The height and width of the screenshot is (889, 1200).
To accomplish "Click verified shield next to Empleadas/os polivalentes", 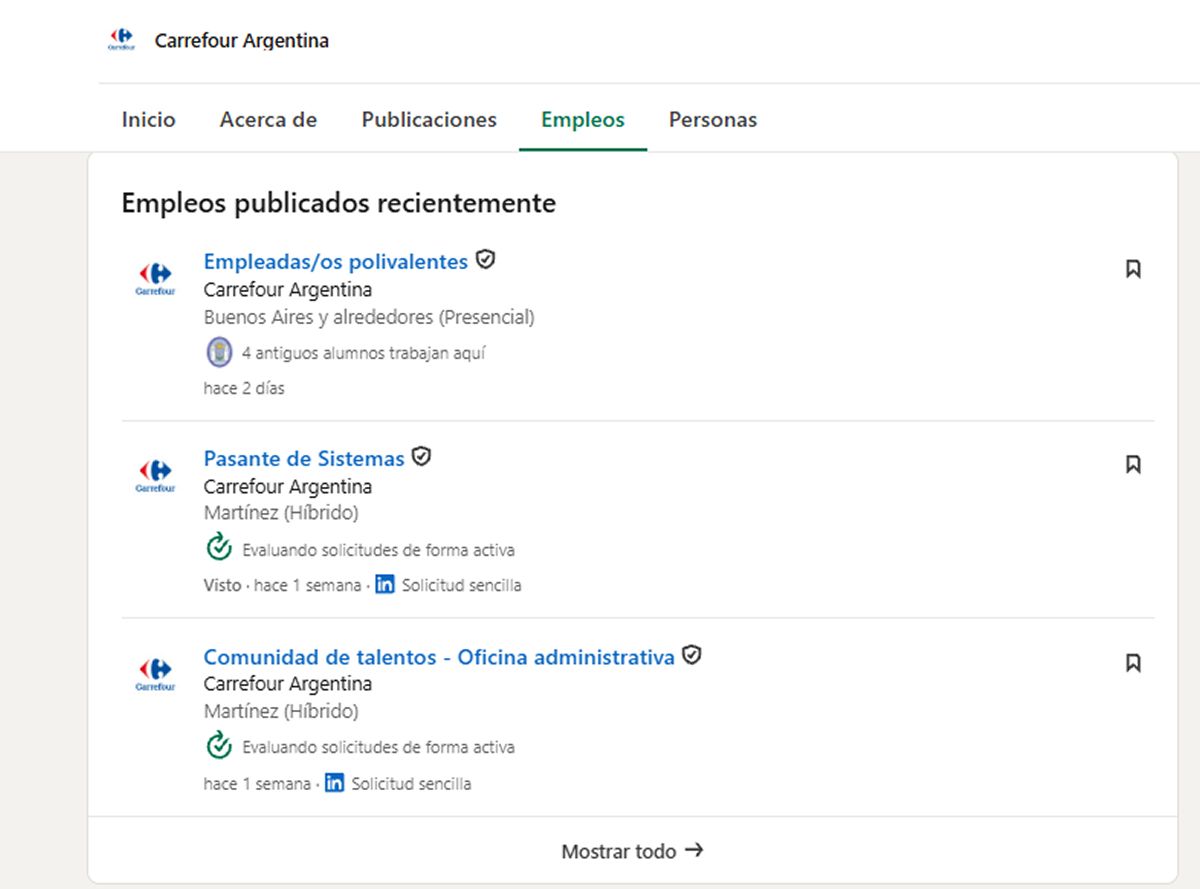I will pos(486,260).
